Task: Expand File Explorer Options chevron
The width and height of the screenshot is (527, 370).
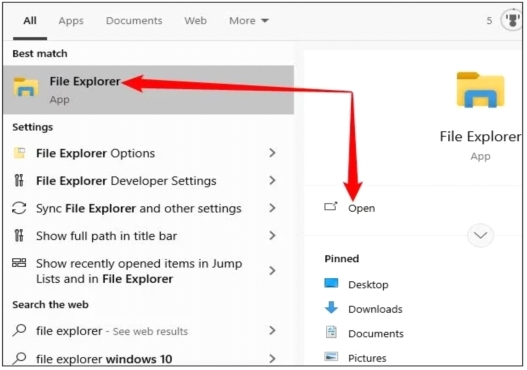Action: [x=273, y=153]
